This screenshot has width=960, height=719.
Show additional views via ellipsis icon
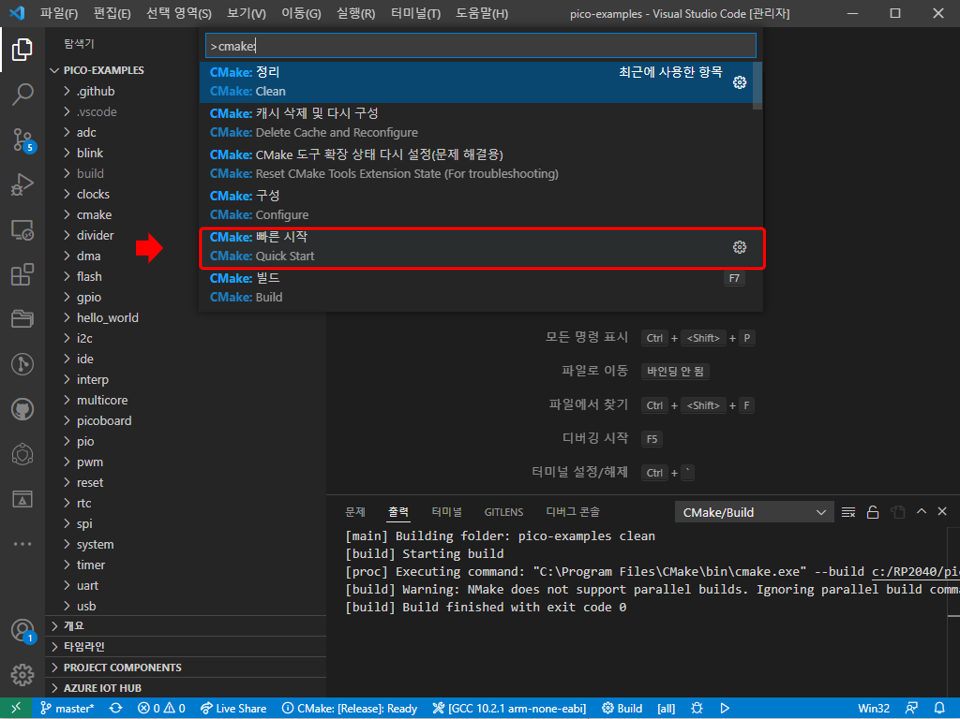[22, 544]
